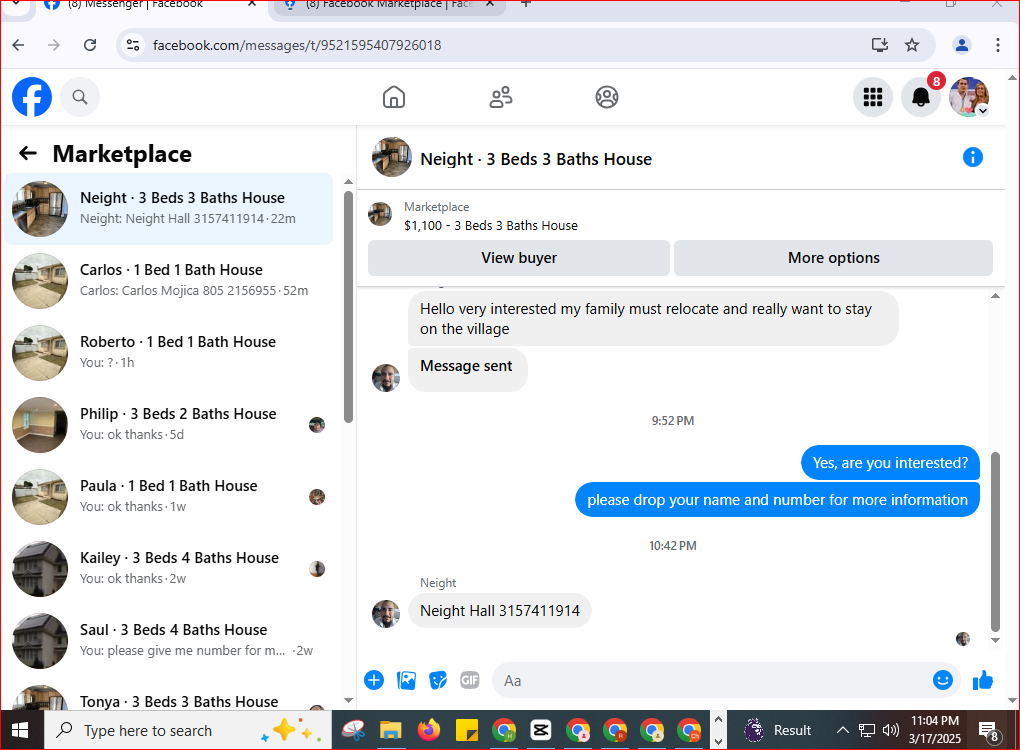Click the Windows taskbar search box
This screenshot has height=750, width=1020.
[x=187, y=730]
